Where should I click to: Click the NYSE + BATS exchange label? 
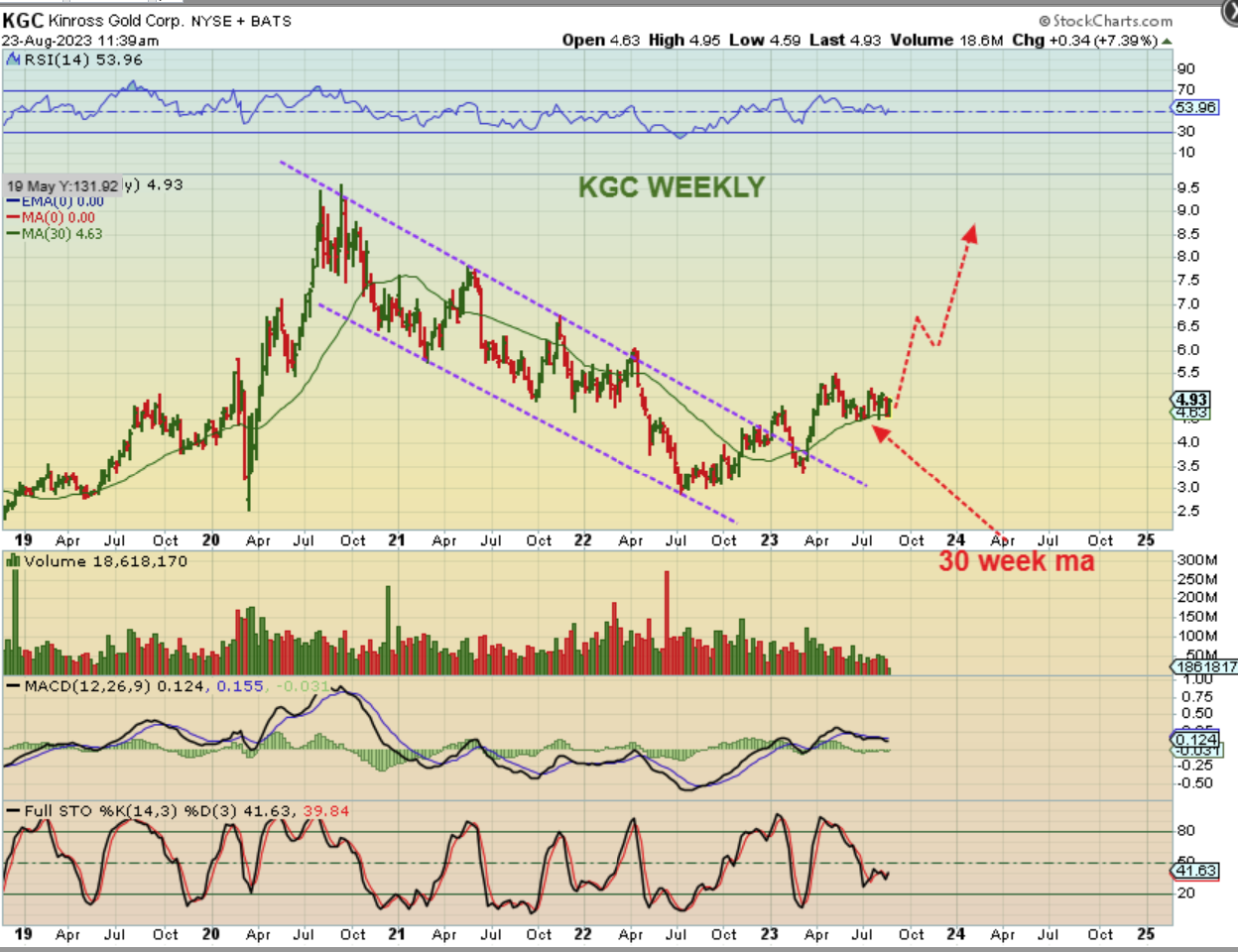click(x=240, y=21)
